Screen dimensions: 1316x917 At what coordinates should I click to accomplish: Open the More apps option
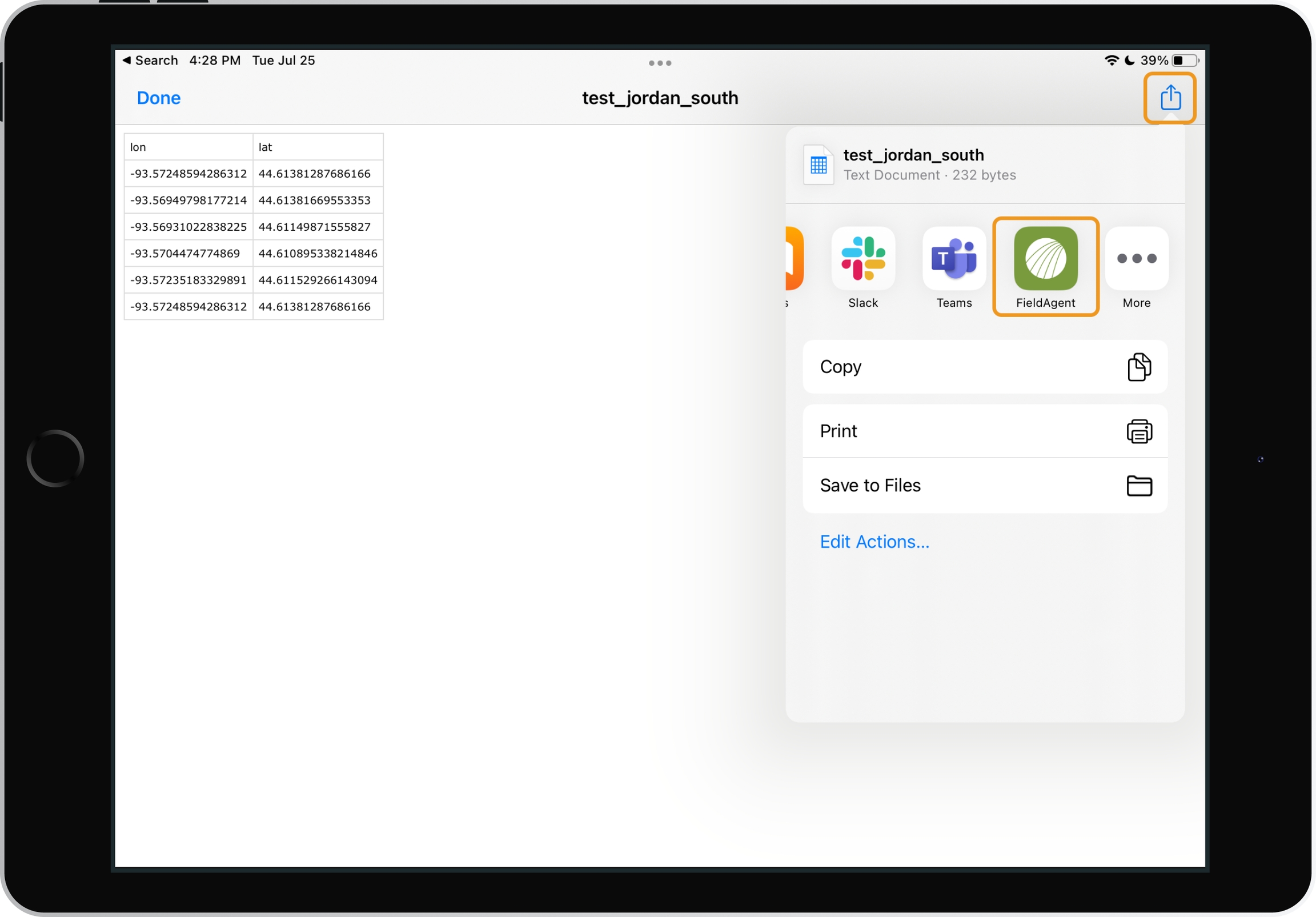pyautogui.click(x=1136, y=259)
